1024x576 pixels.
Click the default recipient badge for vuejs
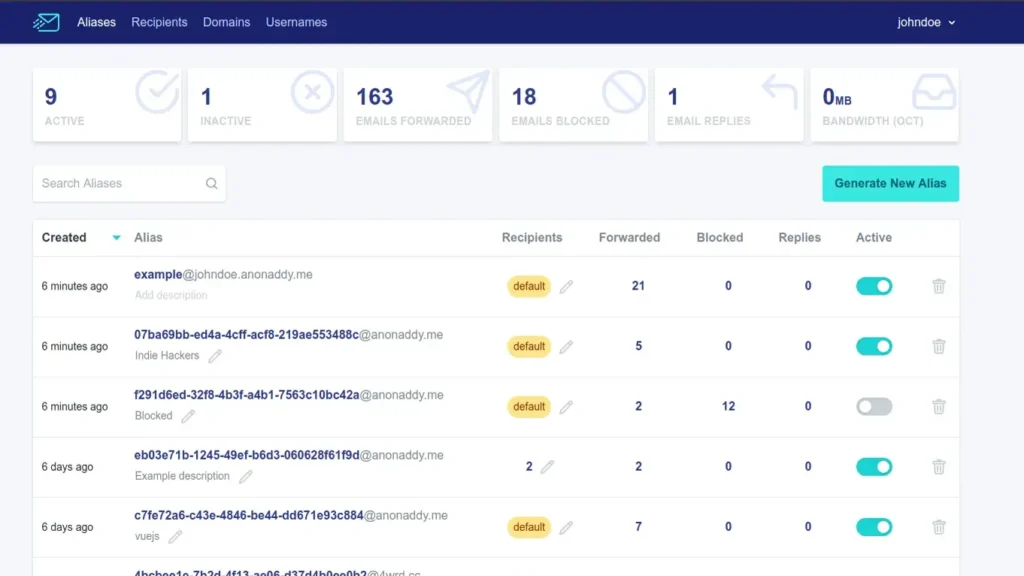[x=528, y=527]
